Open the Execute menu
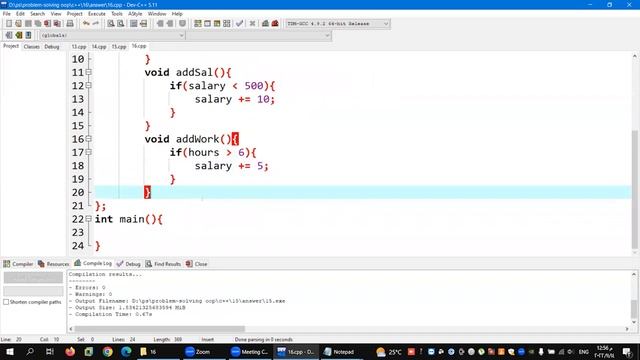 coord(97,14)
